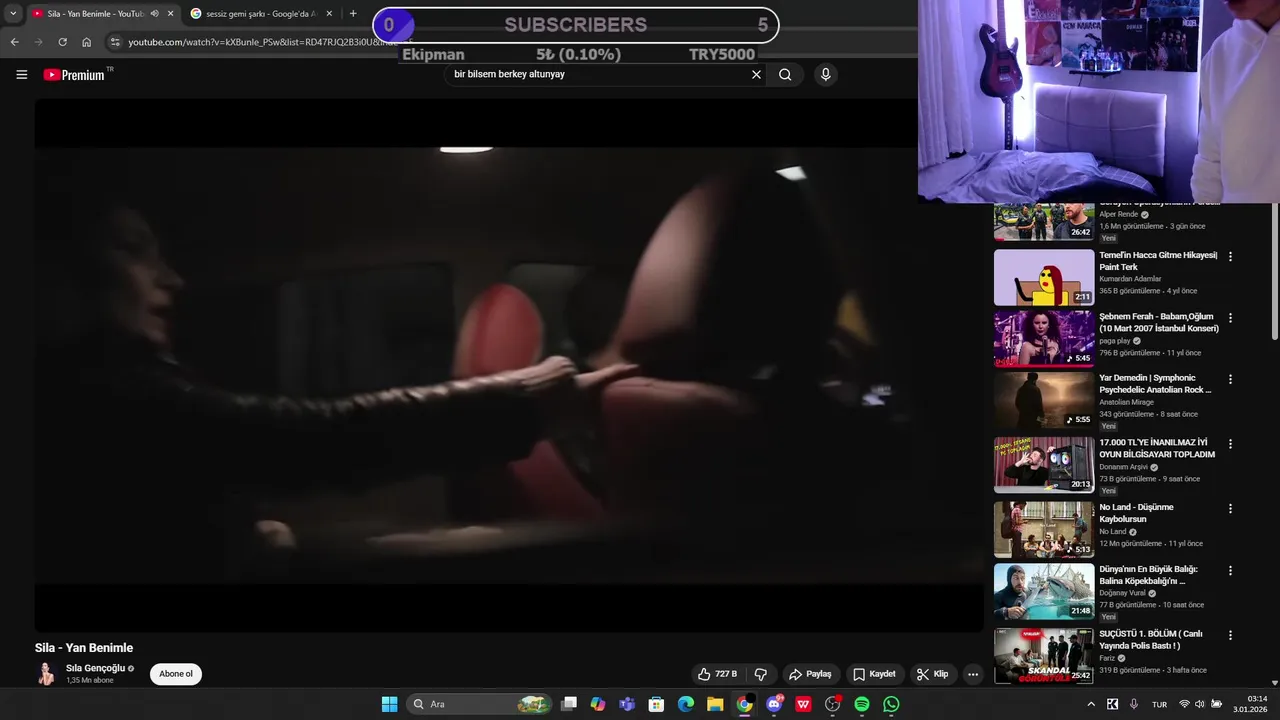Create clip with Klip button
The height and width of the screenshot is (720, 1280).
pyautogui.click(x=932, y=674)
